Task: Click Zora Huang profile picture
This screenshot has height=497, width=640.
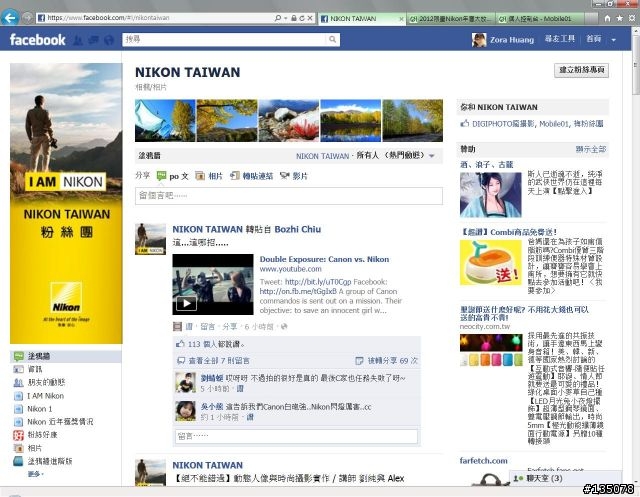Action: pyautogui.click(x=479, y=40)
